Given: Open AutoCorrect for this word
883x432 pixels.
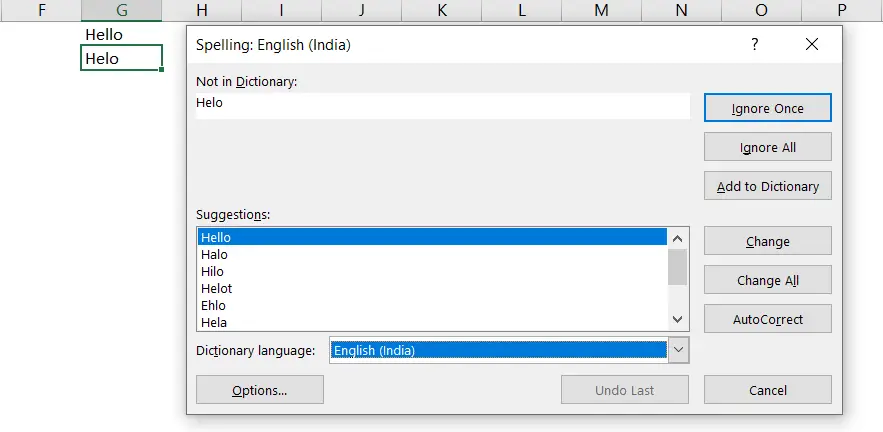Looking at the screenshot, I should coord(768,319).
